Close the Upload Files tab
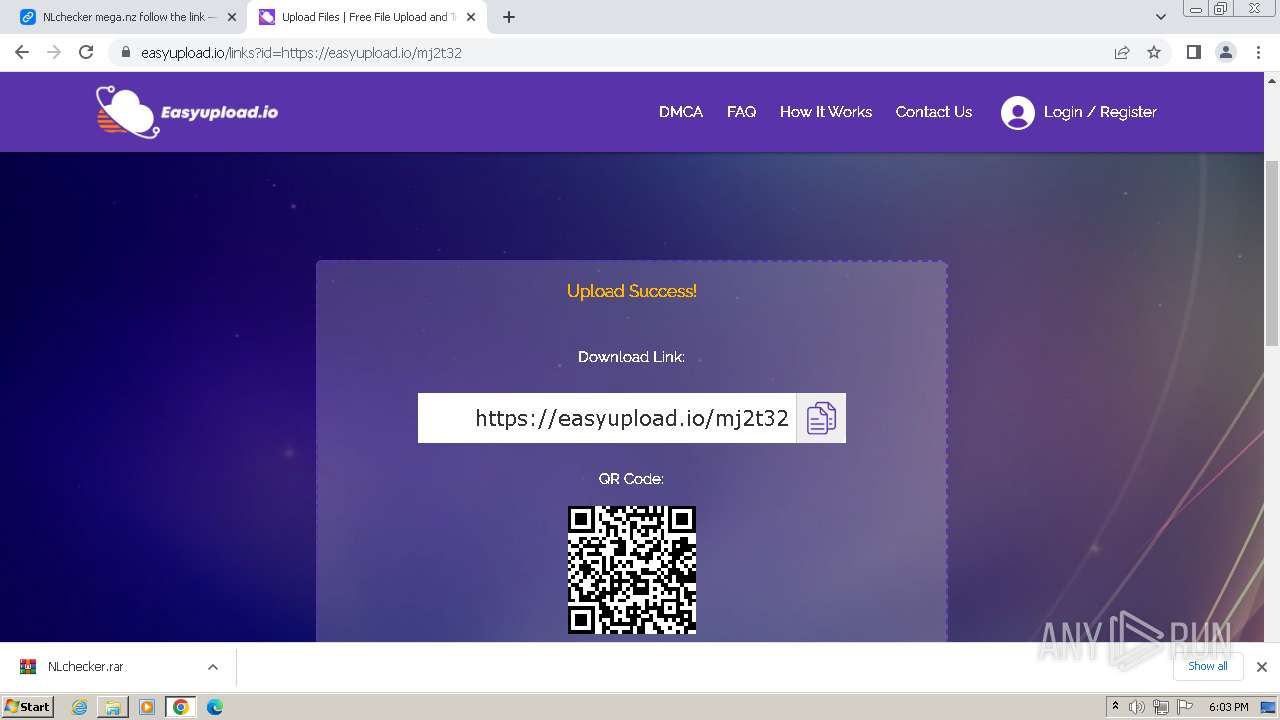 (471, 17)
